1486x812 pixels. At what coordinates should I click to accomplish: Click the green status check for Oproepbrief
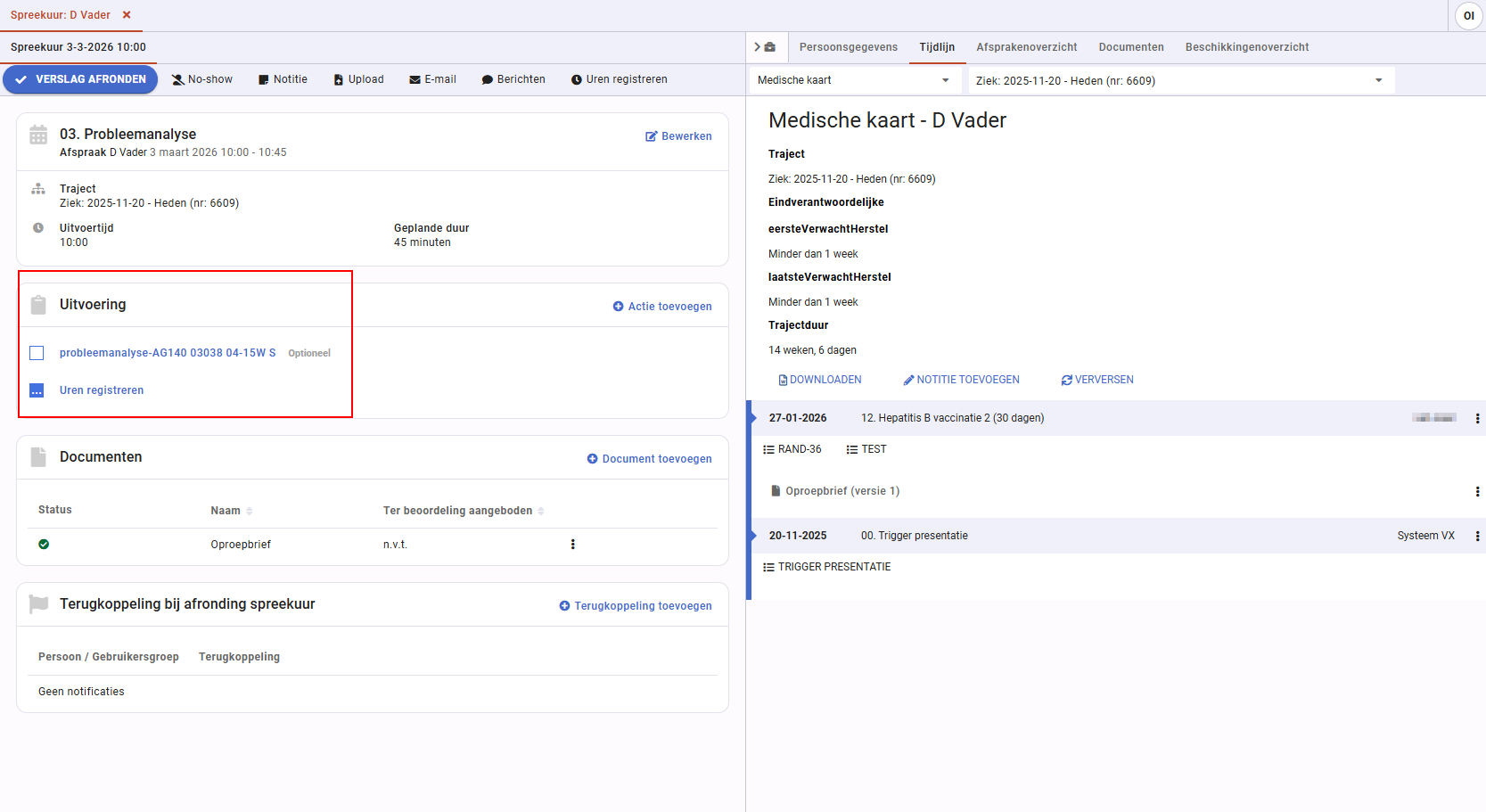[x=44, y=545]
